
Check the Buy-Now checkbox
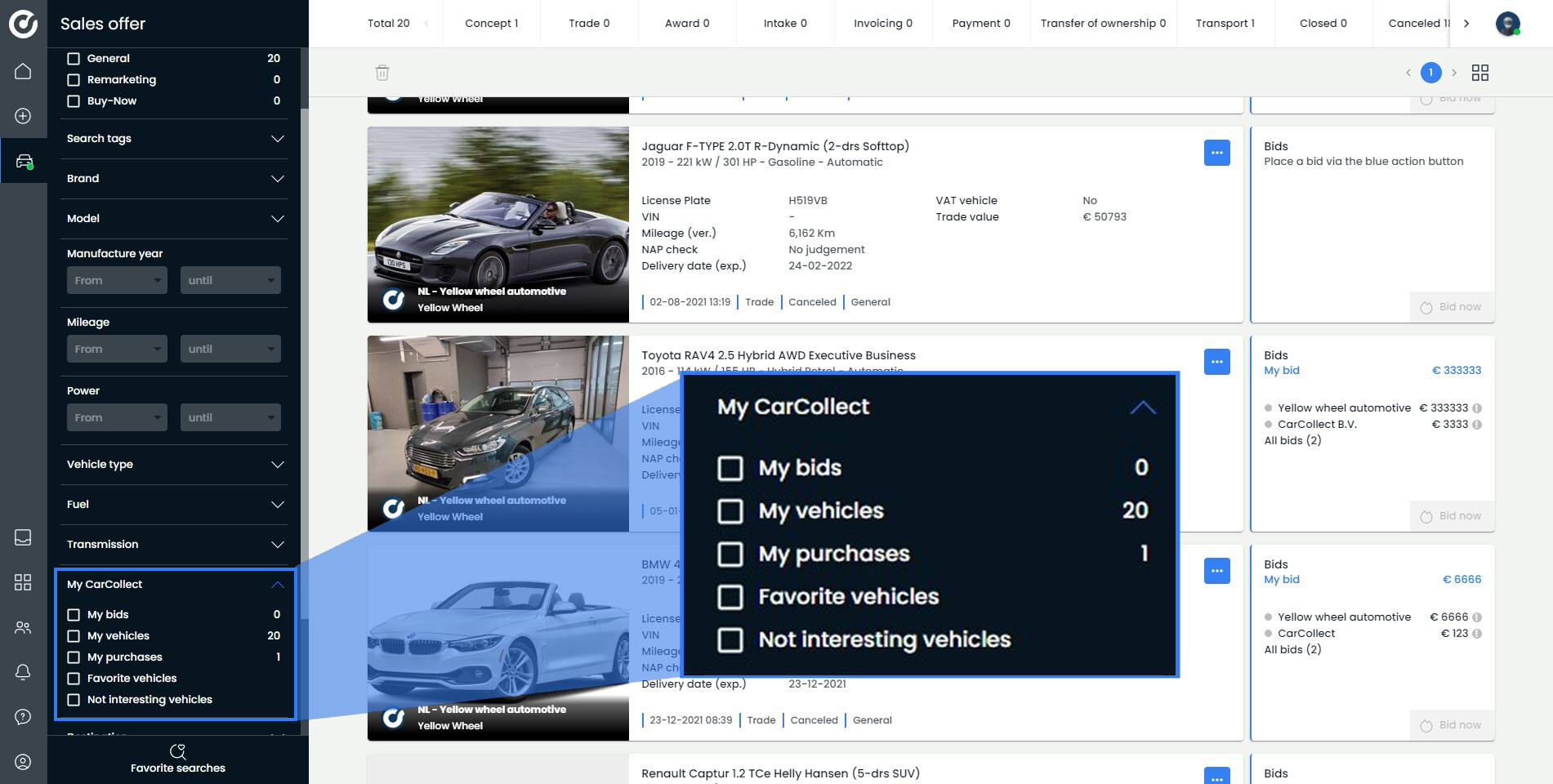coord(74,101)
